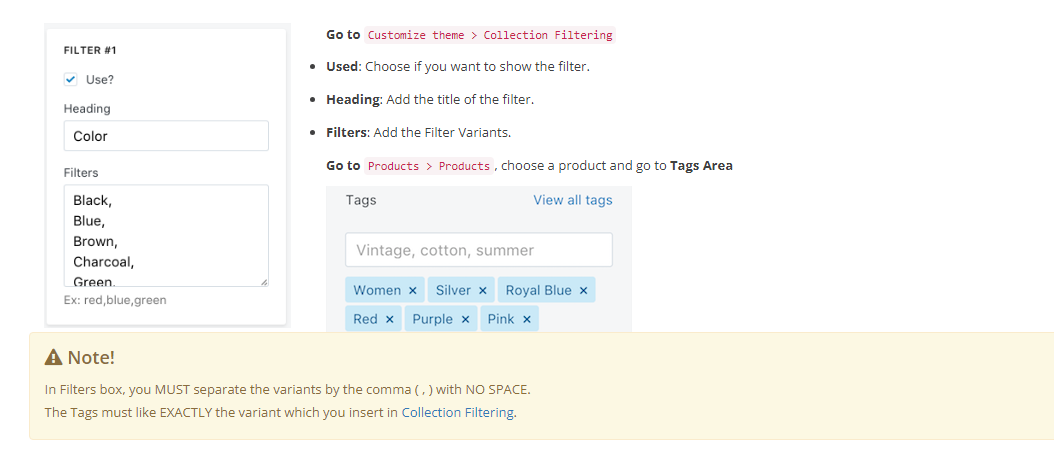Click the Heading field containing Color
The image size is (1054, 466).
click(166, 136)
